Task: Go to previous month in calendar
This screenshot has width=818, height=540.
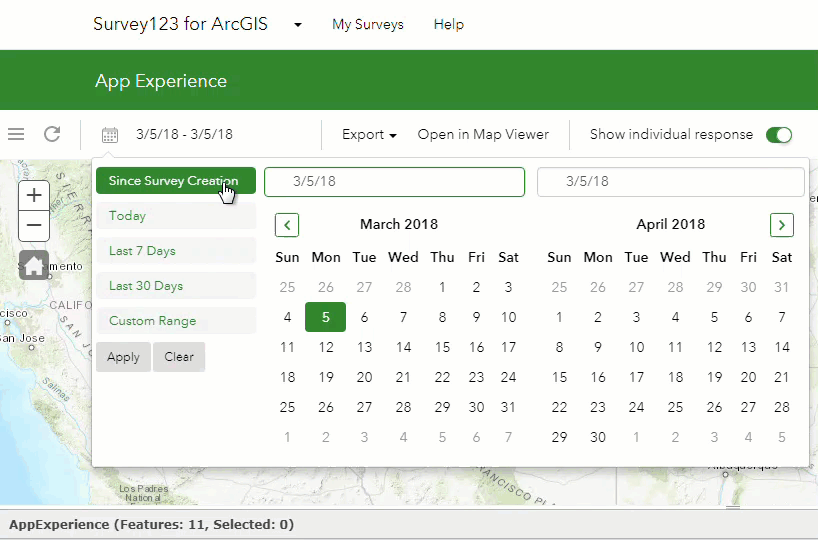Action: coord(287,225)
